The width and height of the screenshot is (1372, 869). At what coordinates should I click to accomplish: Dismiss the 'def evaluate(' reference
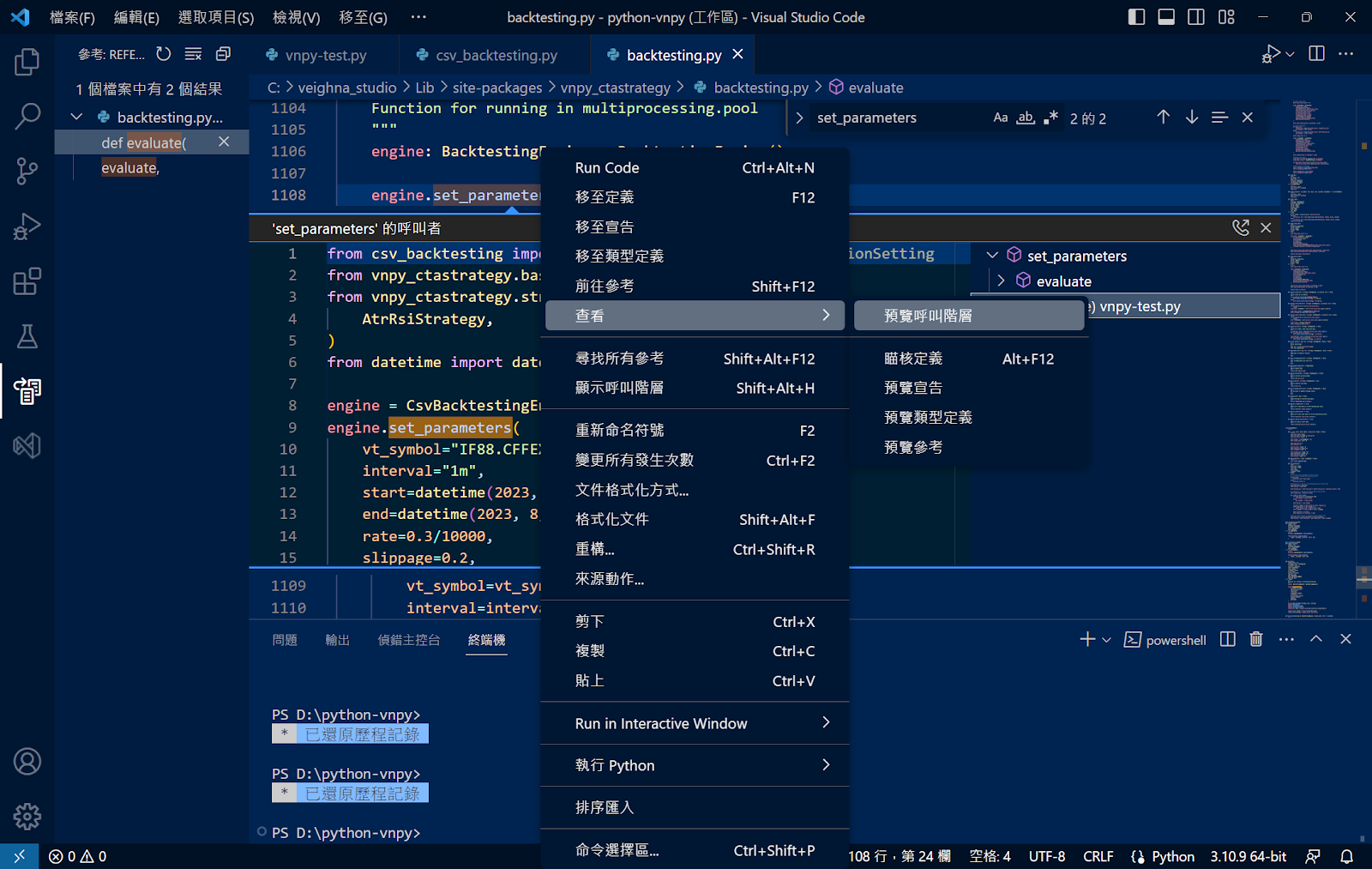(x=224, y=142)
